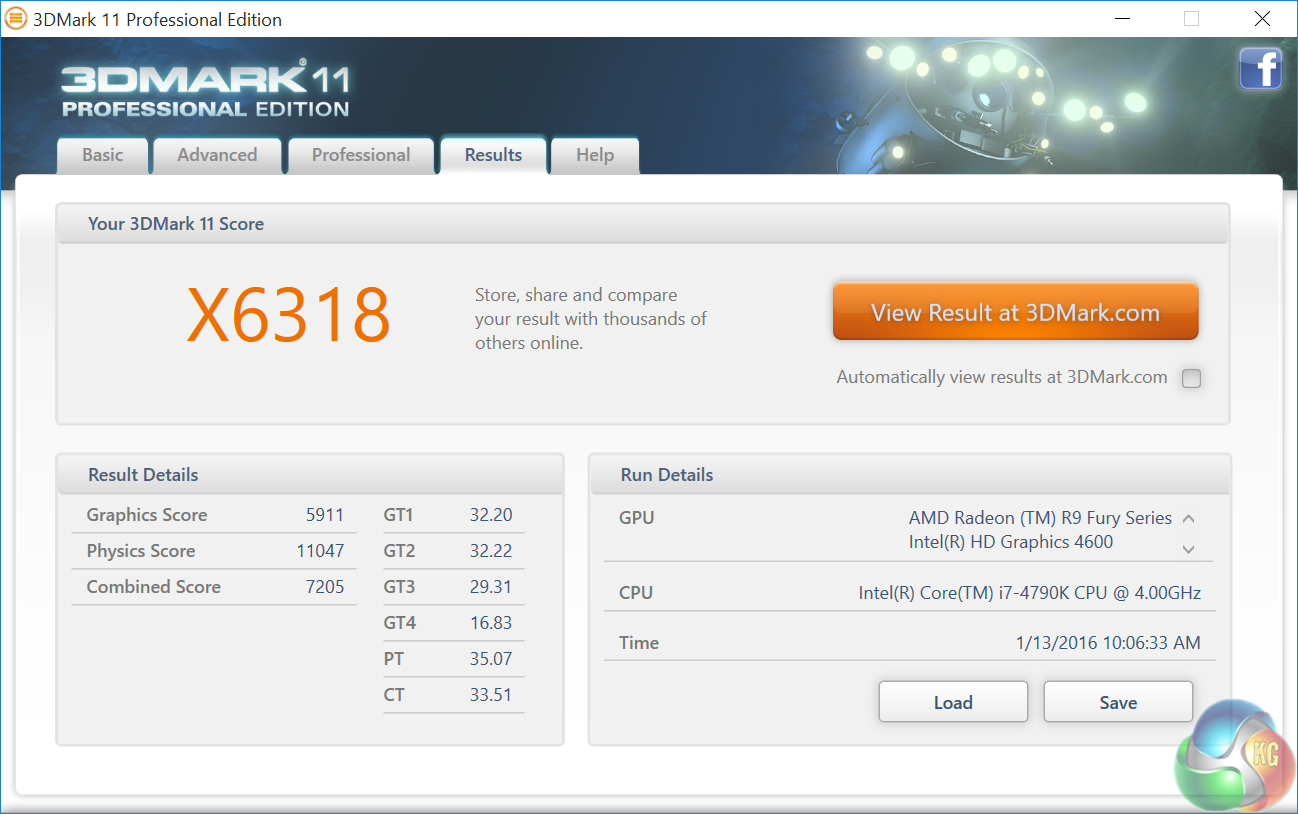
Task: Click the GT4 result 16.83
Action: pyautogui.click(x=491, y=623)
